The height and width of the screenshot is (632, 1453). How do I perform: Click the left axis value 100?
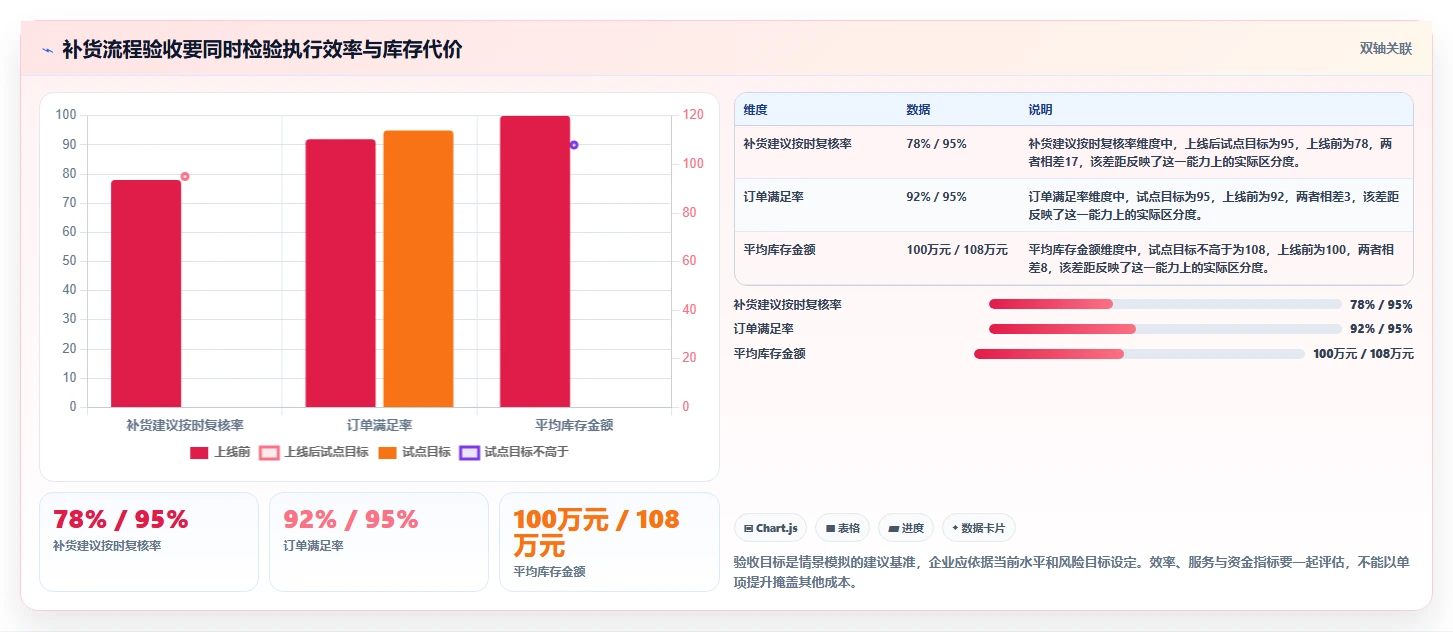[x=66, y=115]
